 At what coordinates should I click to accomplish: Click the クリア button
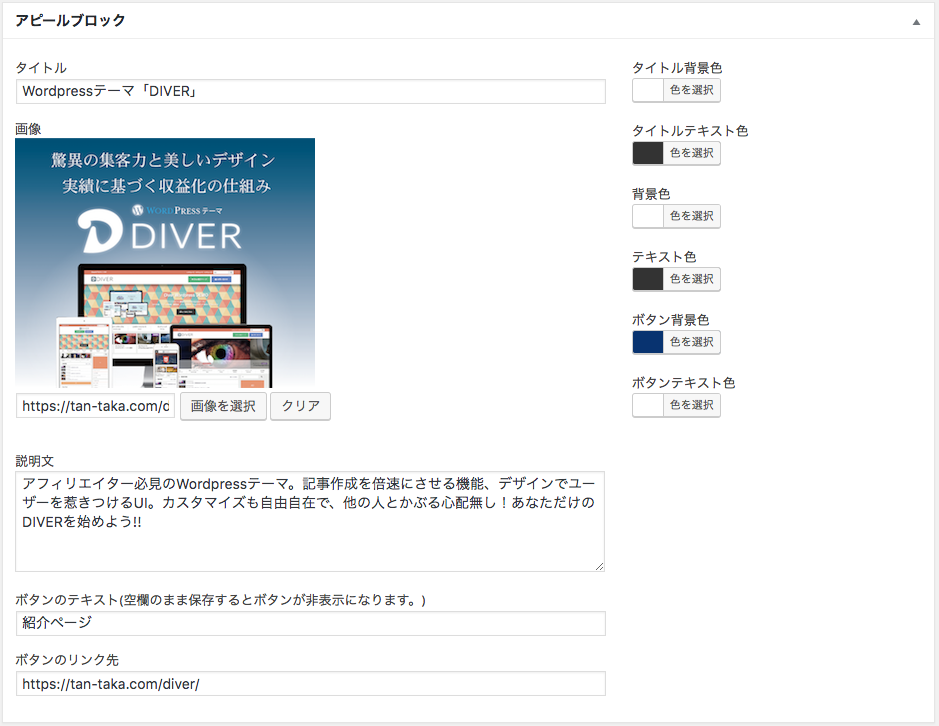pyautogui.click(x=300, y=406)
